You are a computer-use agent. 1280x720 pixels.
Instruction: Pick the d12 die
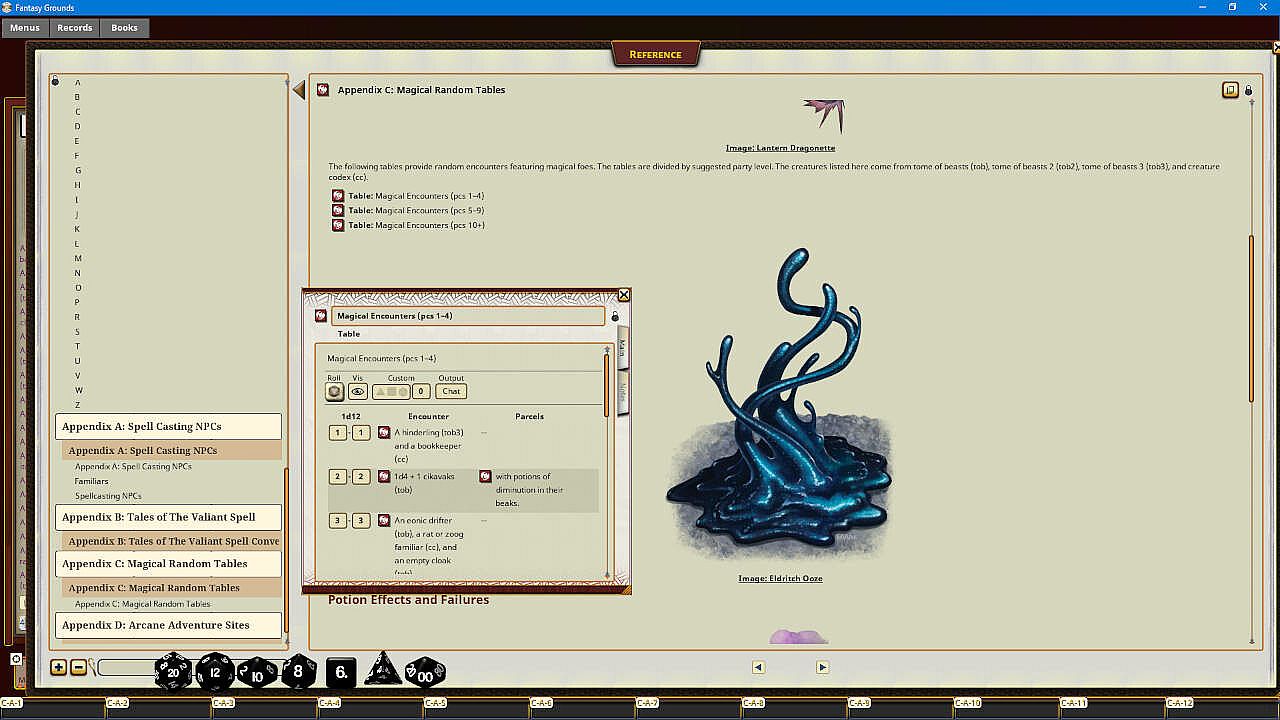coord(214,672)
